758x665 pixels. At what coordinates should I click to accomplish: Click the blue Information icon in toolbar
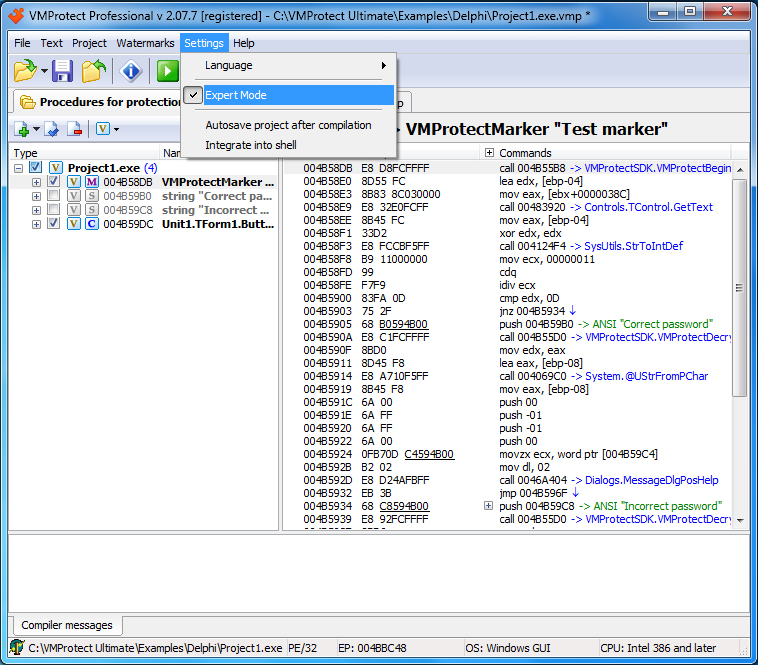pos(131,71)
